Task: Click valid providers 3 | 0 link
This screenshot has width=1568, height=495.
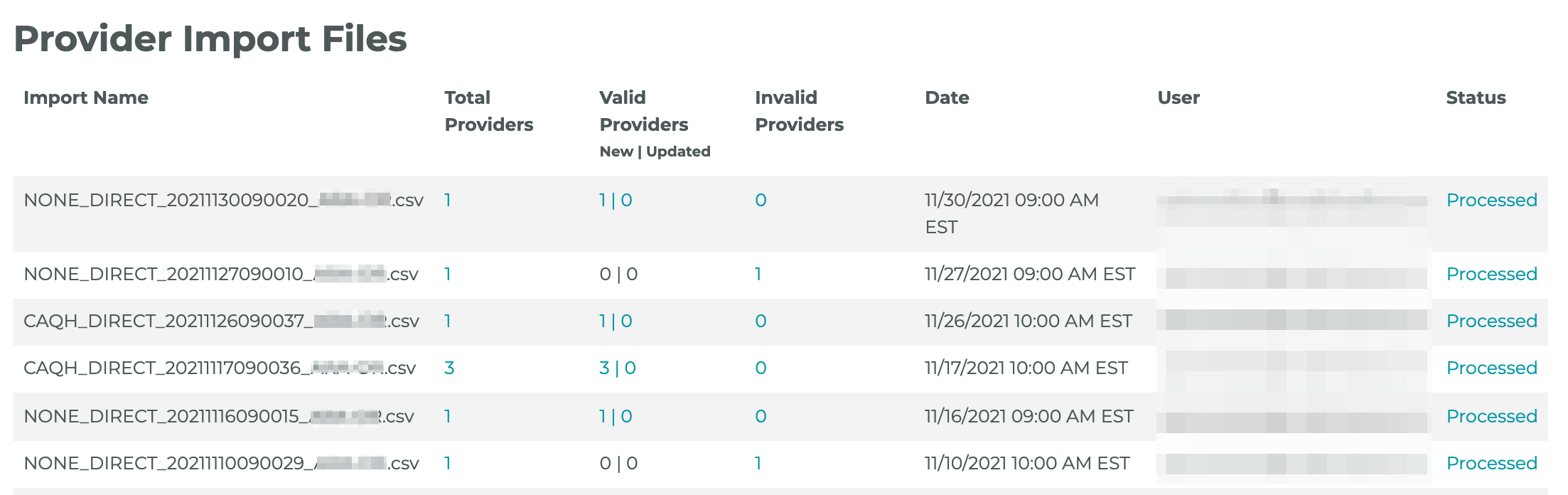Action: [x=618, y=368]
